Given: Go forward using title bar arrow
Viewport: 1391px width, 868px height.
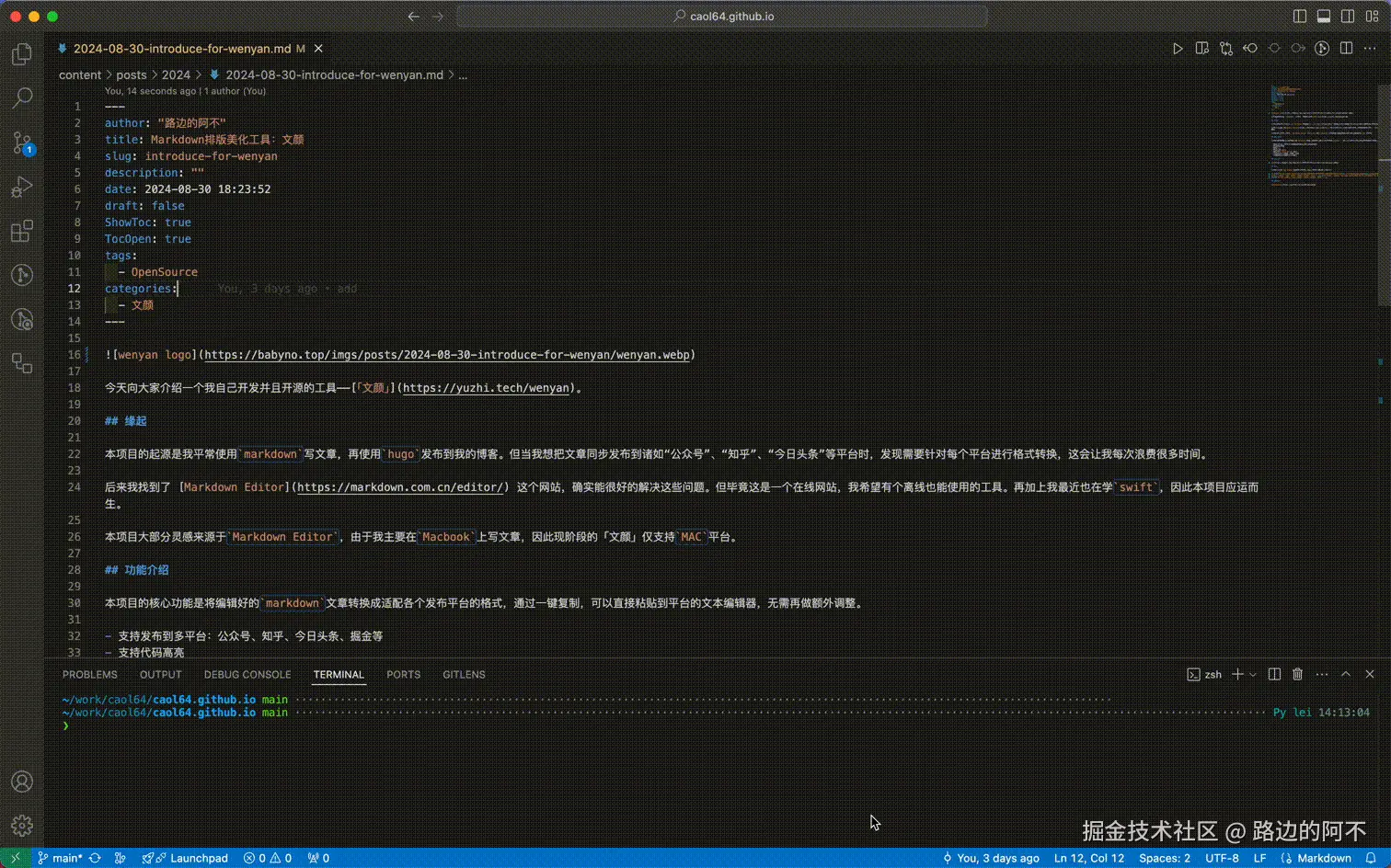Looking at the screenshot, I should click(x=437, y=17).
